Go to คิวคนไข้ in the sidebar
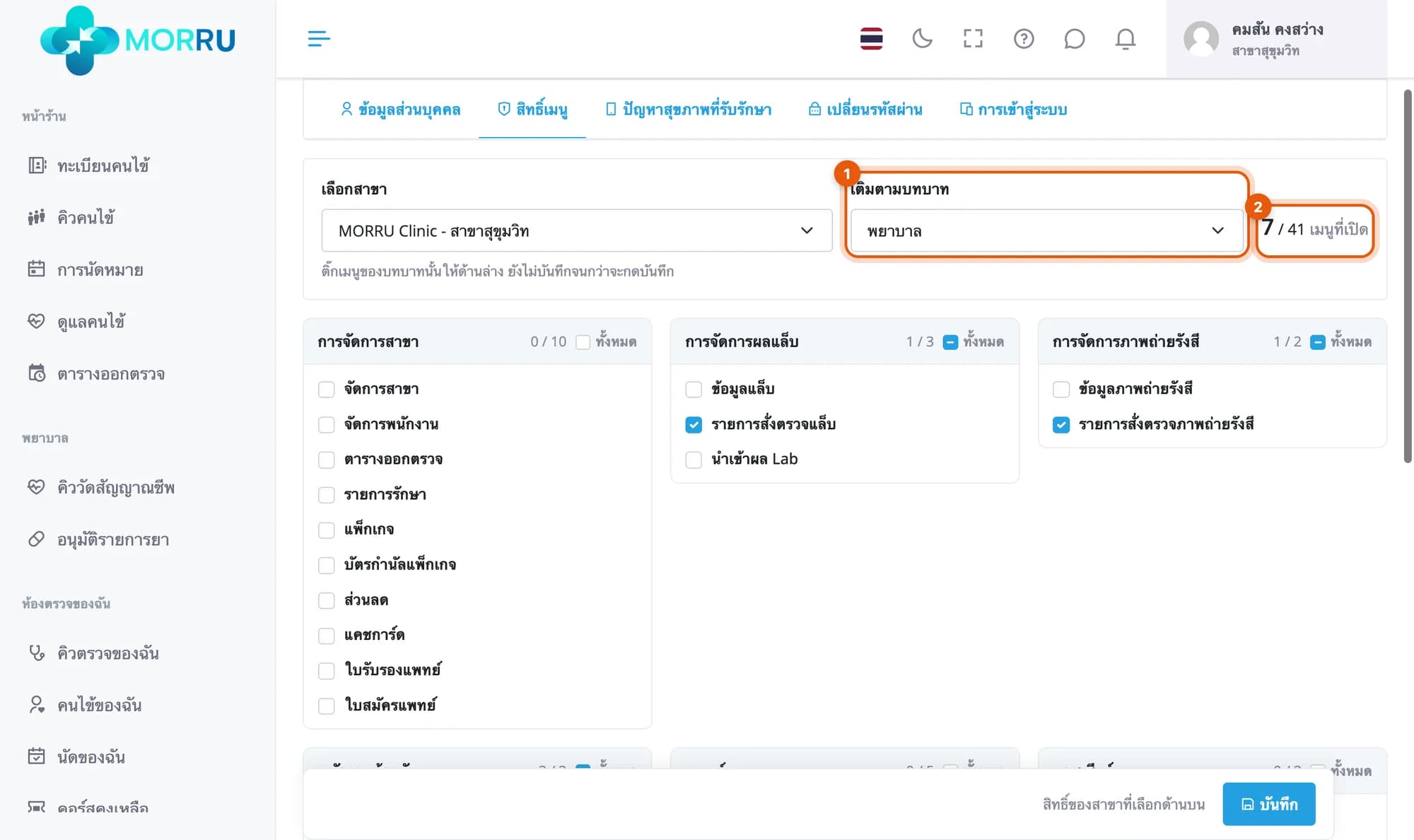 coord(71,217)
